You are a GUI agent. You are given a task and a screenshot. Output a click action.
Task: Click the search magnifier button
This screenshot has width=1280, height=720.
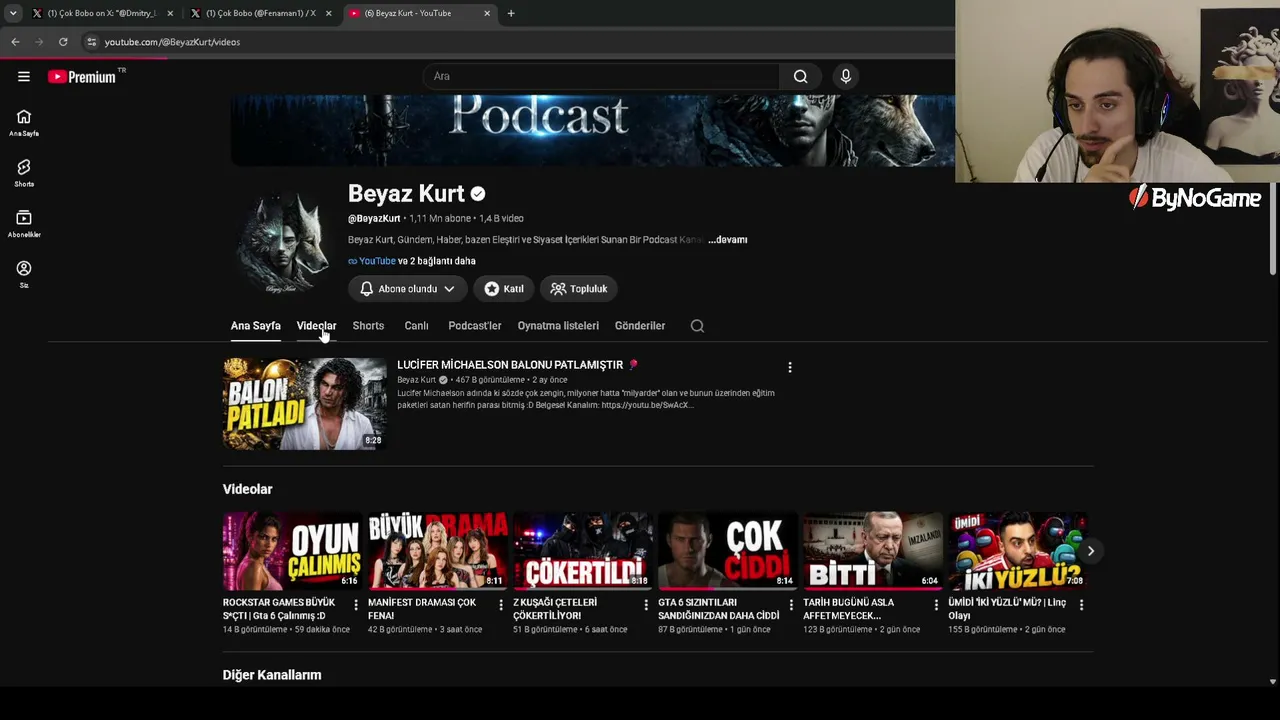click(x=800, y=76)
